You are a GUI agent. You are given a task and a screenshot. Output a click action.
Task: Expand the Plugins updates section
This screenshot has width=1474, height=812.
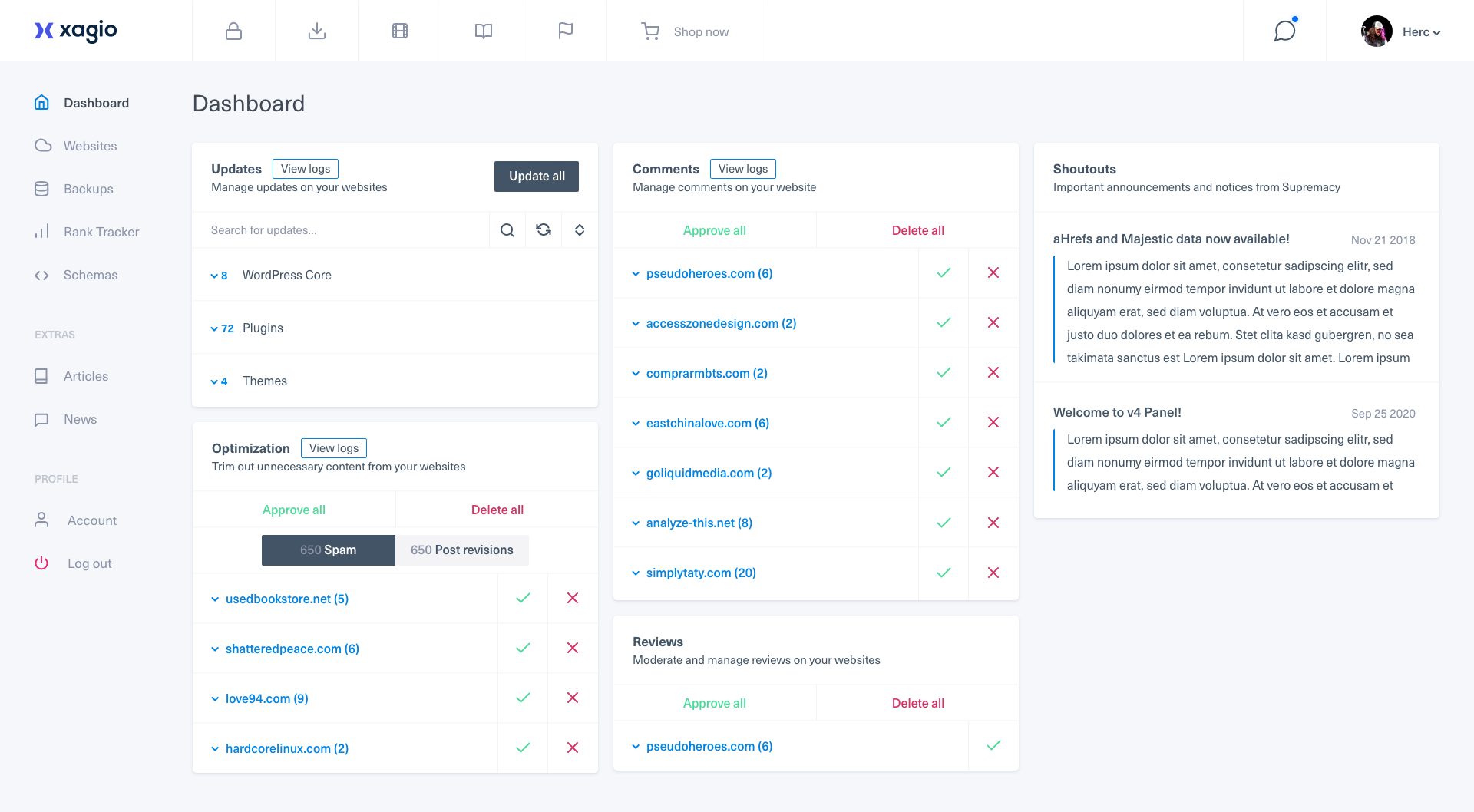click(x=215, y=328)
